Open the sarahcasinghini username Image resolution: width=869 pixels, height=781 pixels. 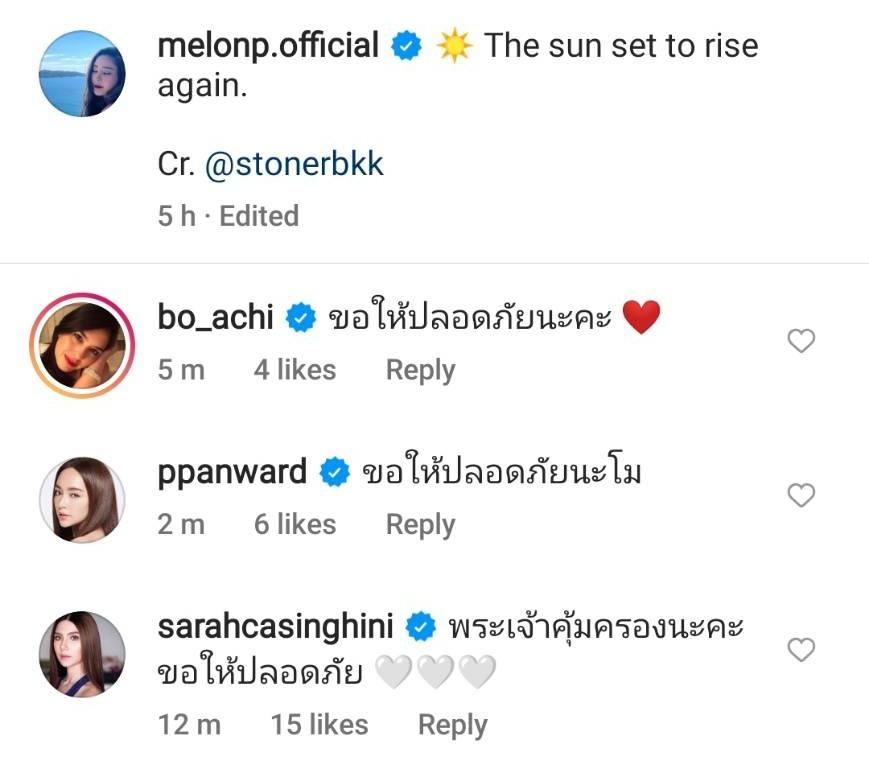pyautogui.click(x=279, y=626)
